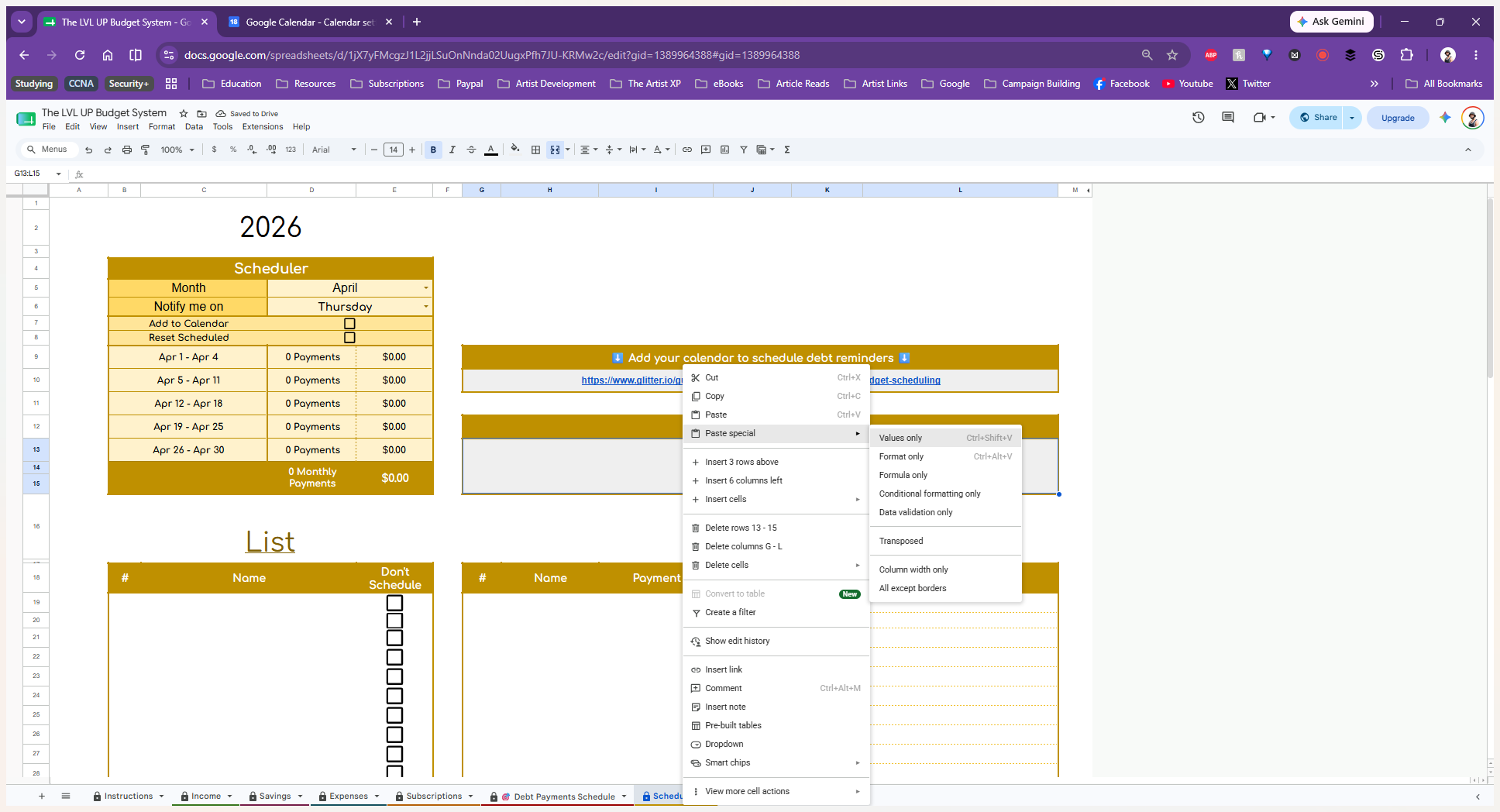Toggle the Reset Scheduled checkbox
This screenshot has height=812, width=1500.
[349, 338]
